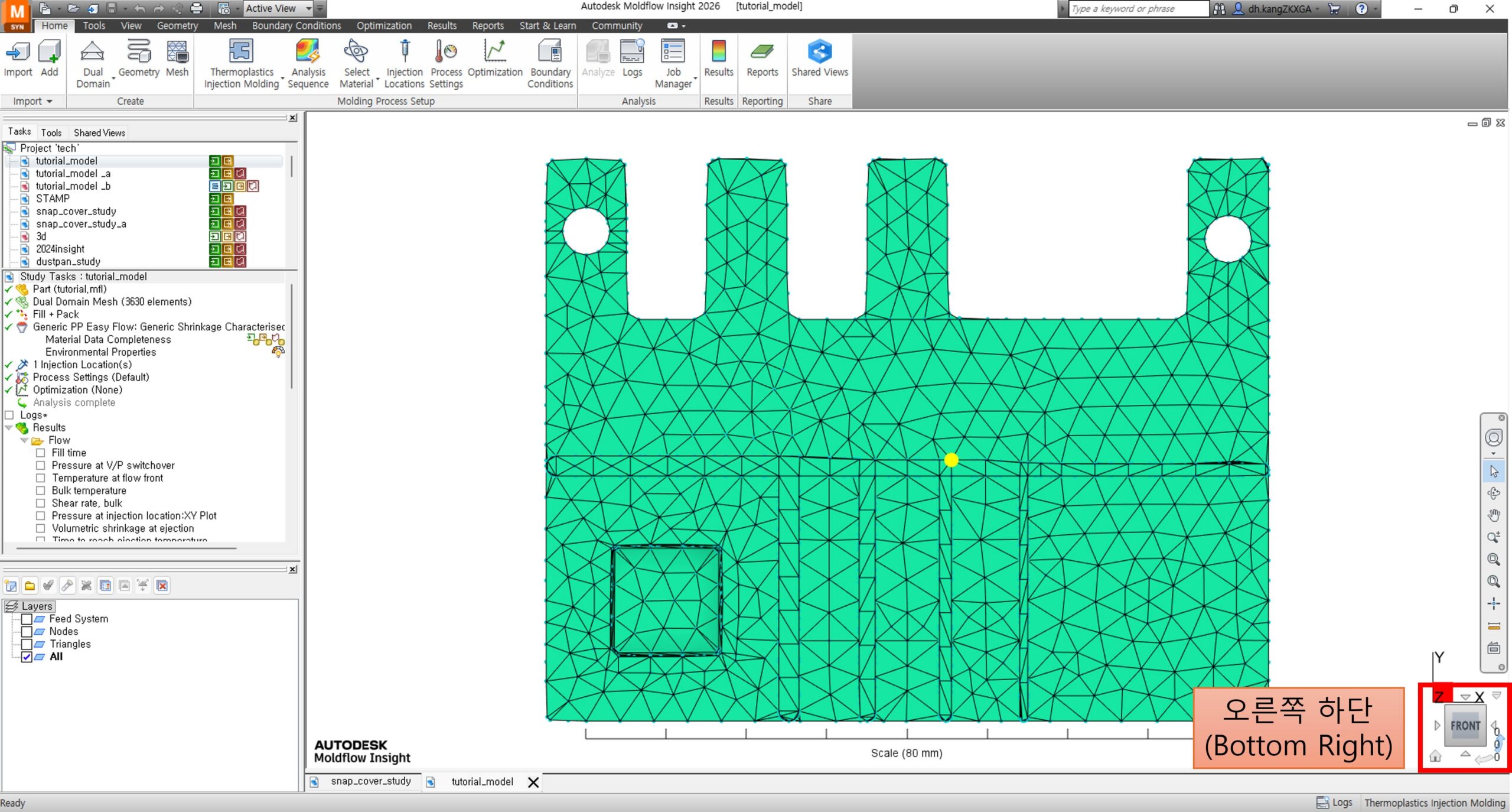The image size is (1512, 812).
Task: Click the Center crosshair tool in navigation bar
Action: (x=1494, y=603)
